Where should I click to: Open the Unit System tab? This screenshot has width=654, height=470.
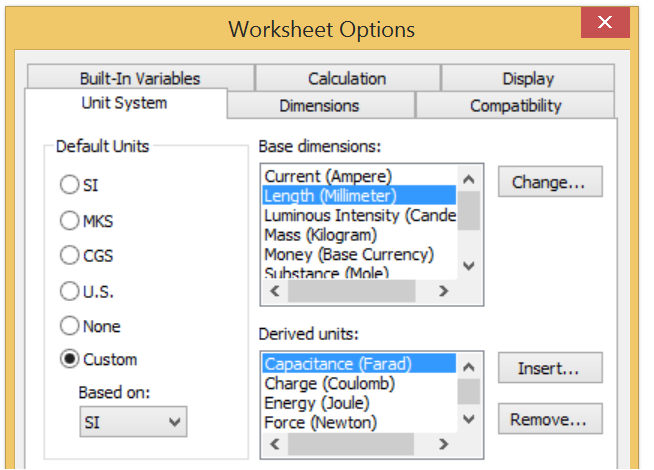click(125, 103)
